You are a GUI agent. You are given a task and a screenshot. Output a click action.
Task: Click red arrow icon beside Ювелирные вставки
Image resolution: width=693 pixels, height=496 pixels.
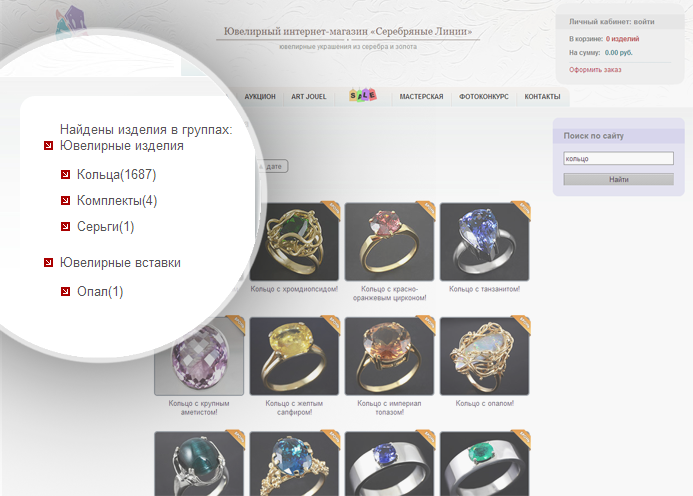[49, 263]
